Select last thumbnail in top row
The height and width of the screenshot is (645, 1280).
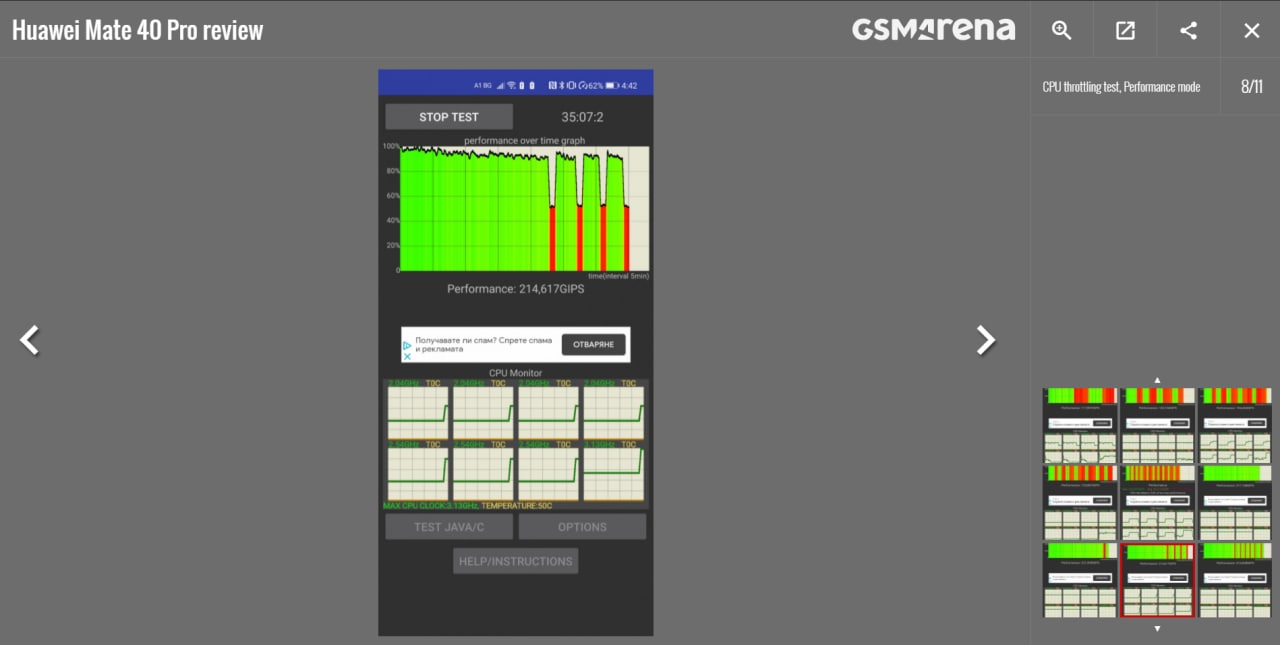[x=1235, y=425]
